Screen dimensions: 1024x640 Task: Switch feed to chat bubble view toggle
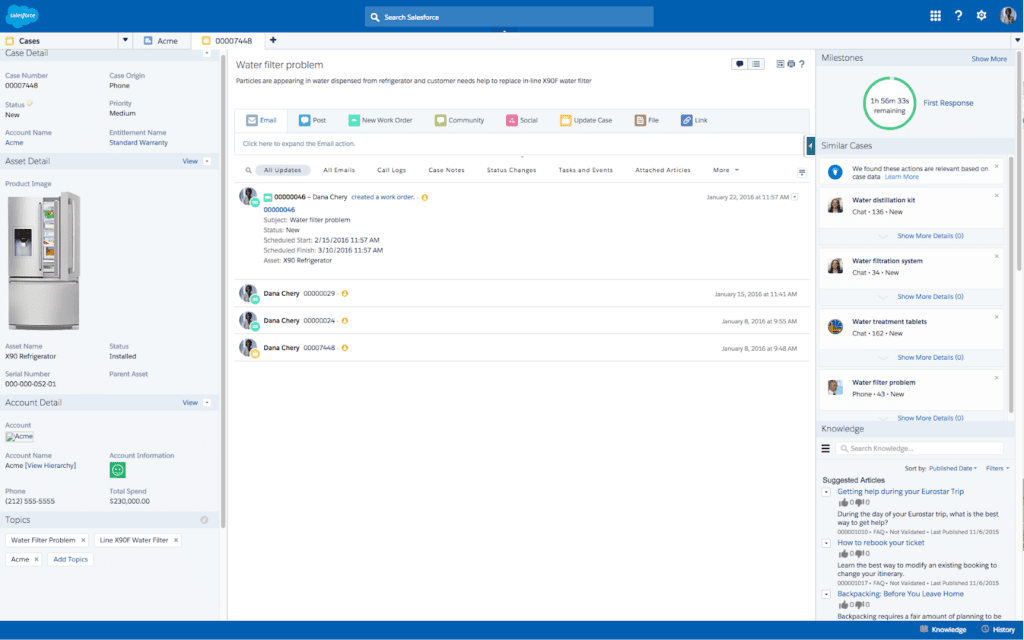click(x=739, y=64)
